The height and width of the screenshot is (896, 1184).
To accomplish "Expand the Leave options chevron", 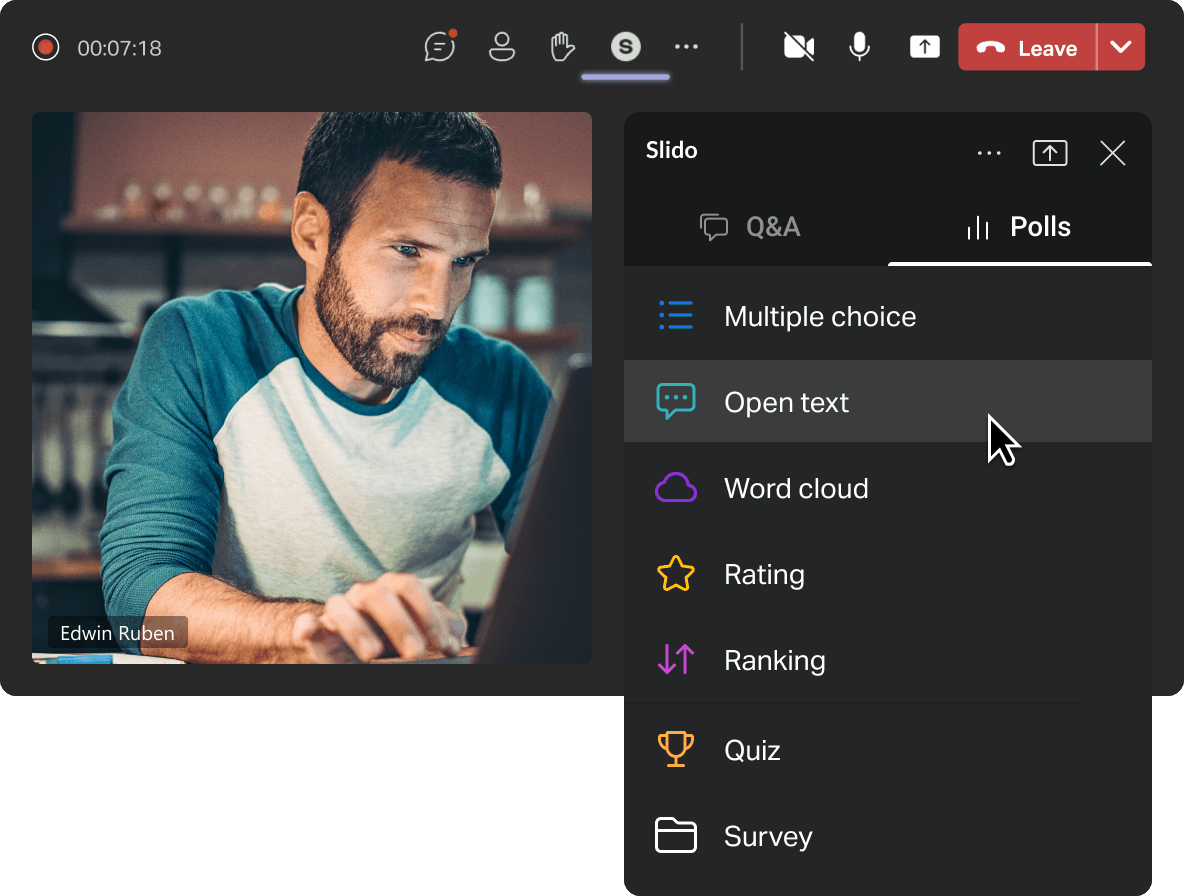I will tap(1121, 47).
